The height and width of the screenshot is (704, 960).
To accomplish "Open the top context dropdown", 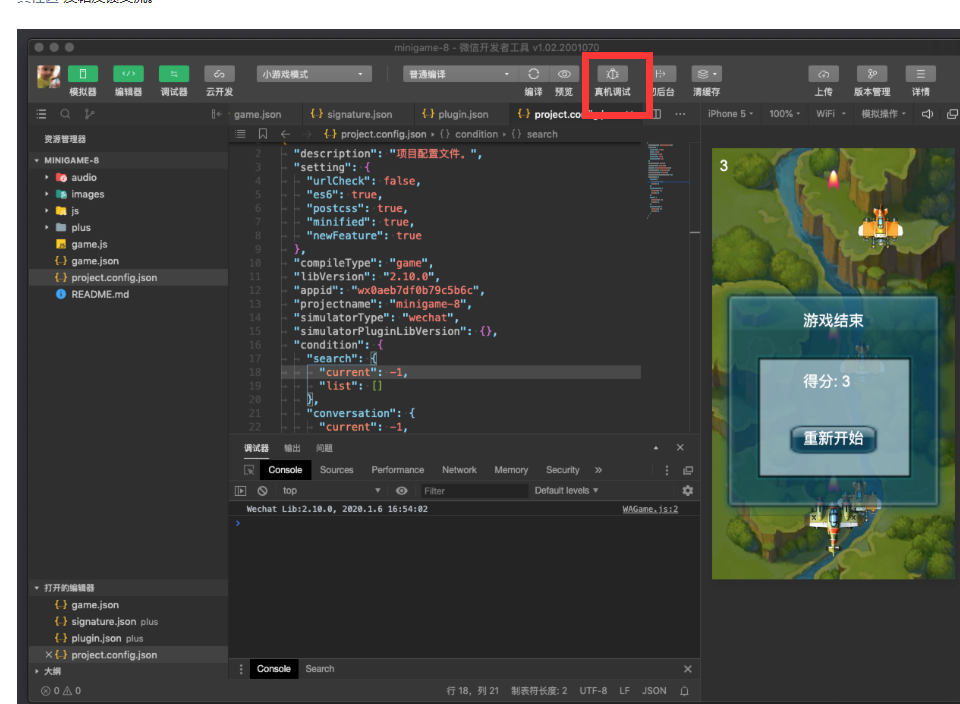I will (x=331, y=491).
